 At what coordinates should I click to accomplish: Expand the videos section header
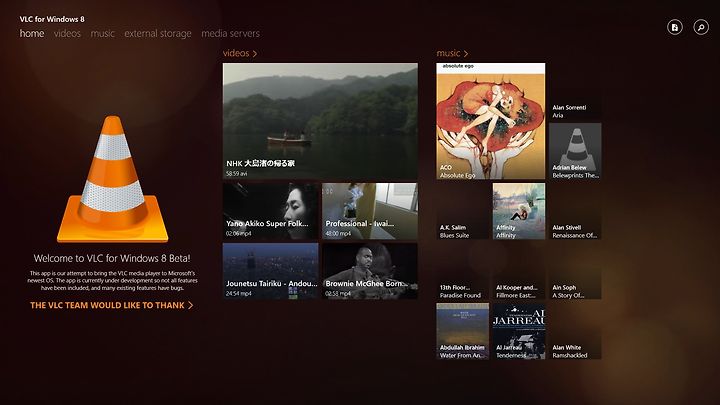pyautogui.click(x=240, y=53)
